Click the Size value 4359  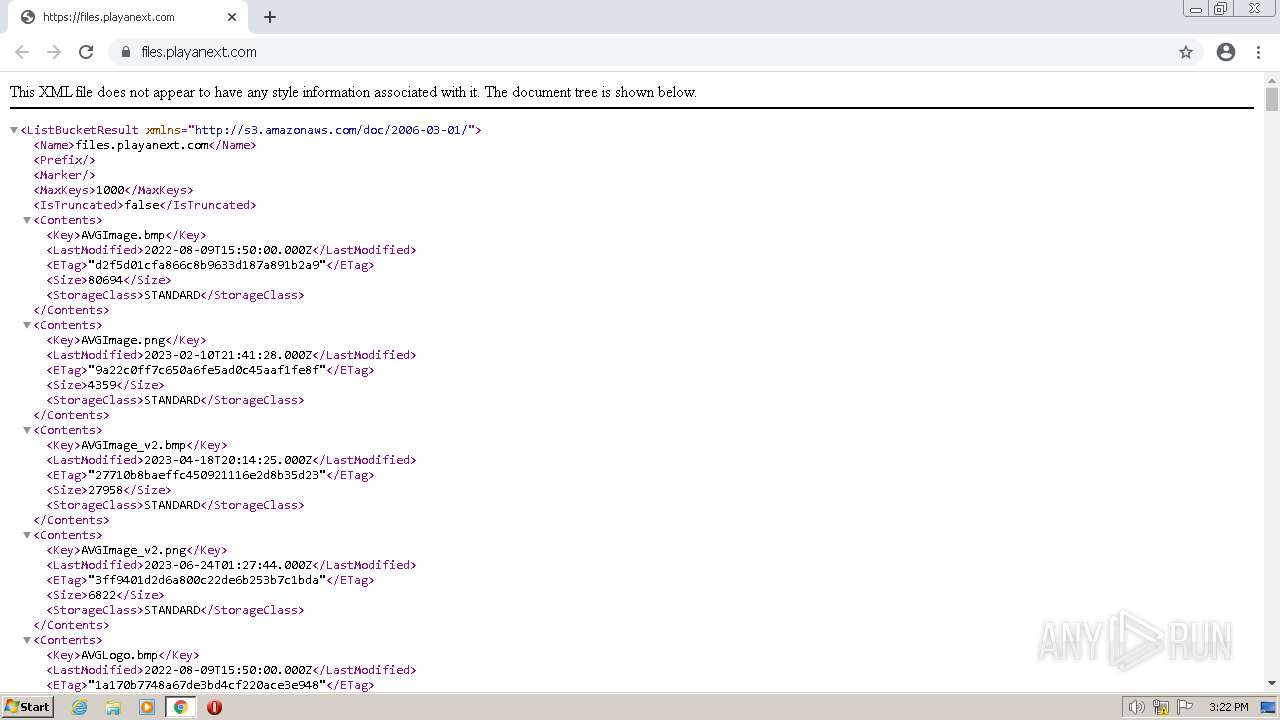tap(102, 385)
